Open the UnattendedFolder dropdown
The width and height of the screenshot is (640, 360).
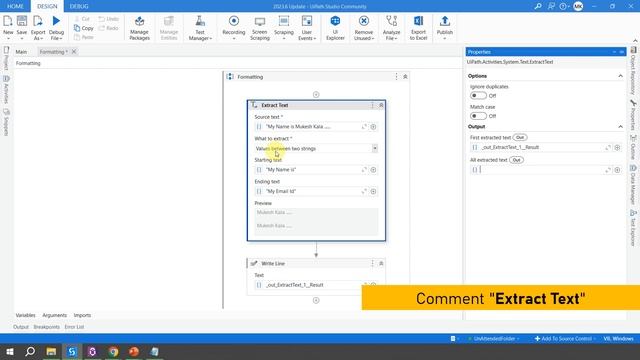494,339
